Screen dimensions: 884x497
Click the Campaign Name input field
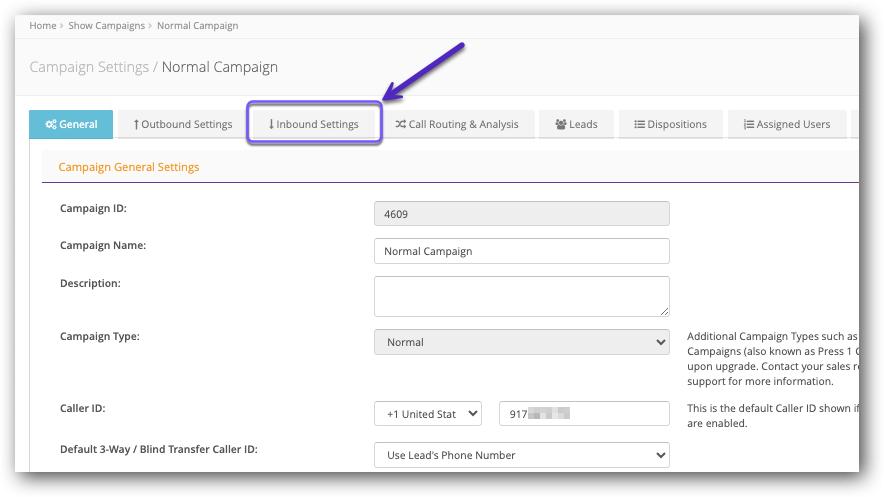pyautogui.click(x=521, y=251)
